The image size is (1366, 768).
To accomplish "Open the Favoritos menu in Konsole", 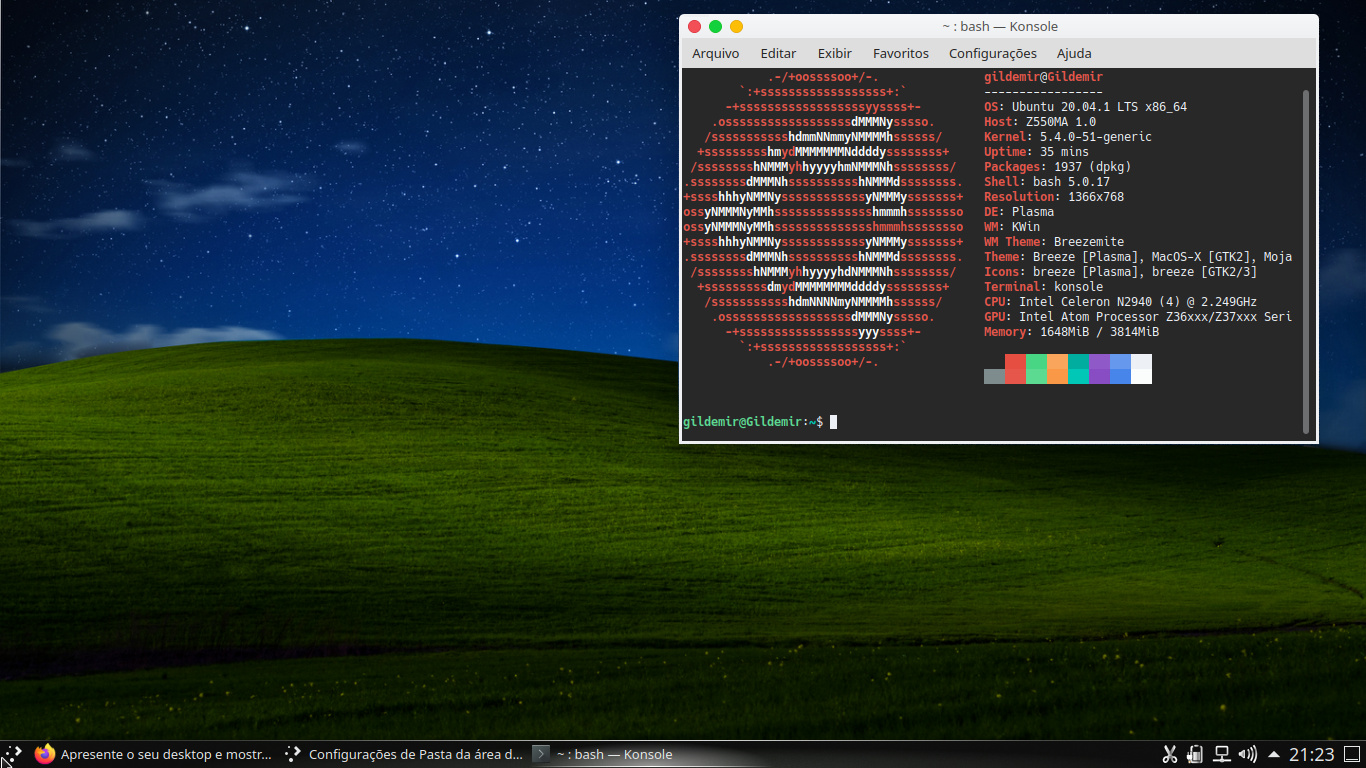I will (x=901, y=53).
